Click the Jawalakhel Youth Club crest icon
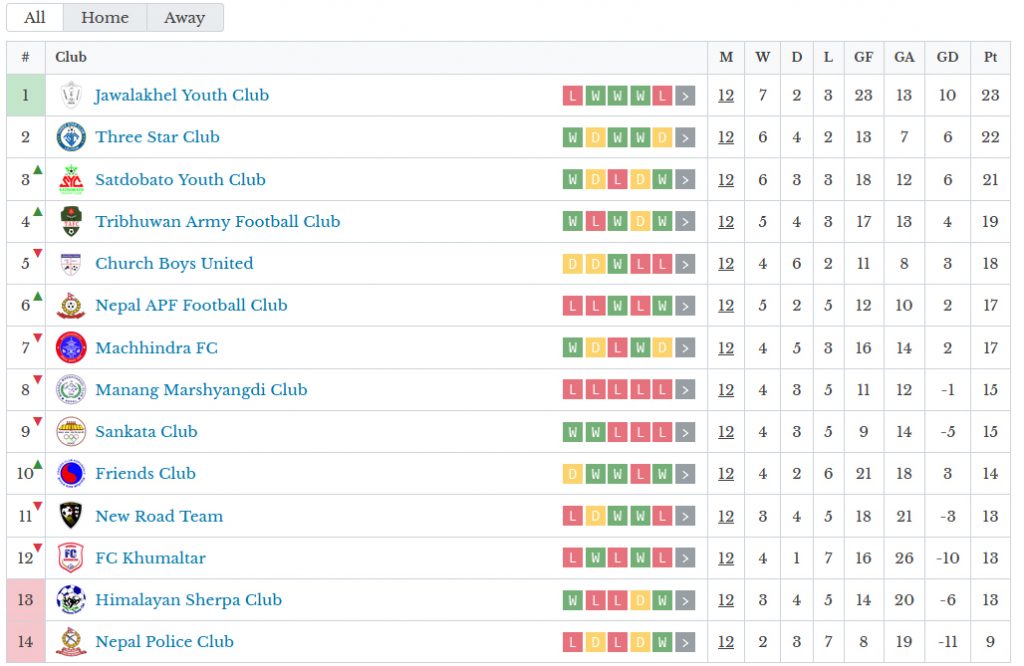This screenshot has height=666, width=1024. tap(71, 95)
